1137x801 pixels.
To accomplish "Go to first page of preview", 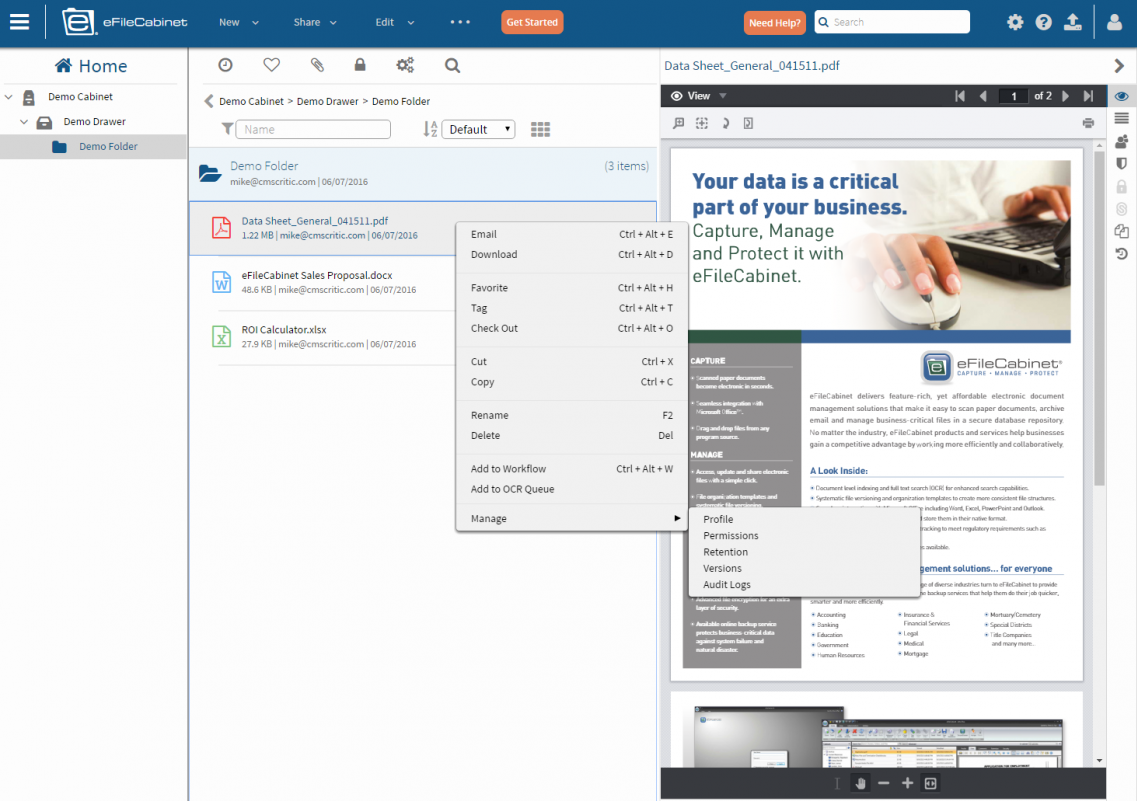I will click(960, 96).
